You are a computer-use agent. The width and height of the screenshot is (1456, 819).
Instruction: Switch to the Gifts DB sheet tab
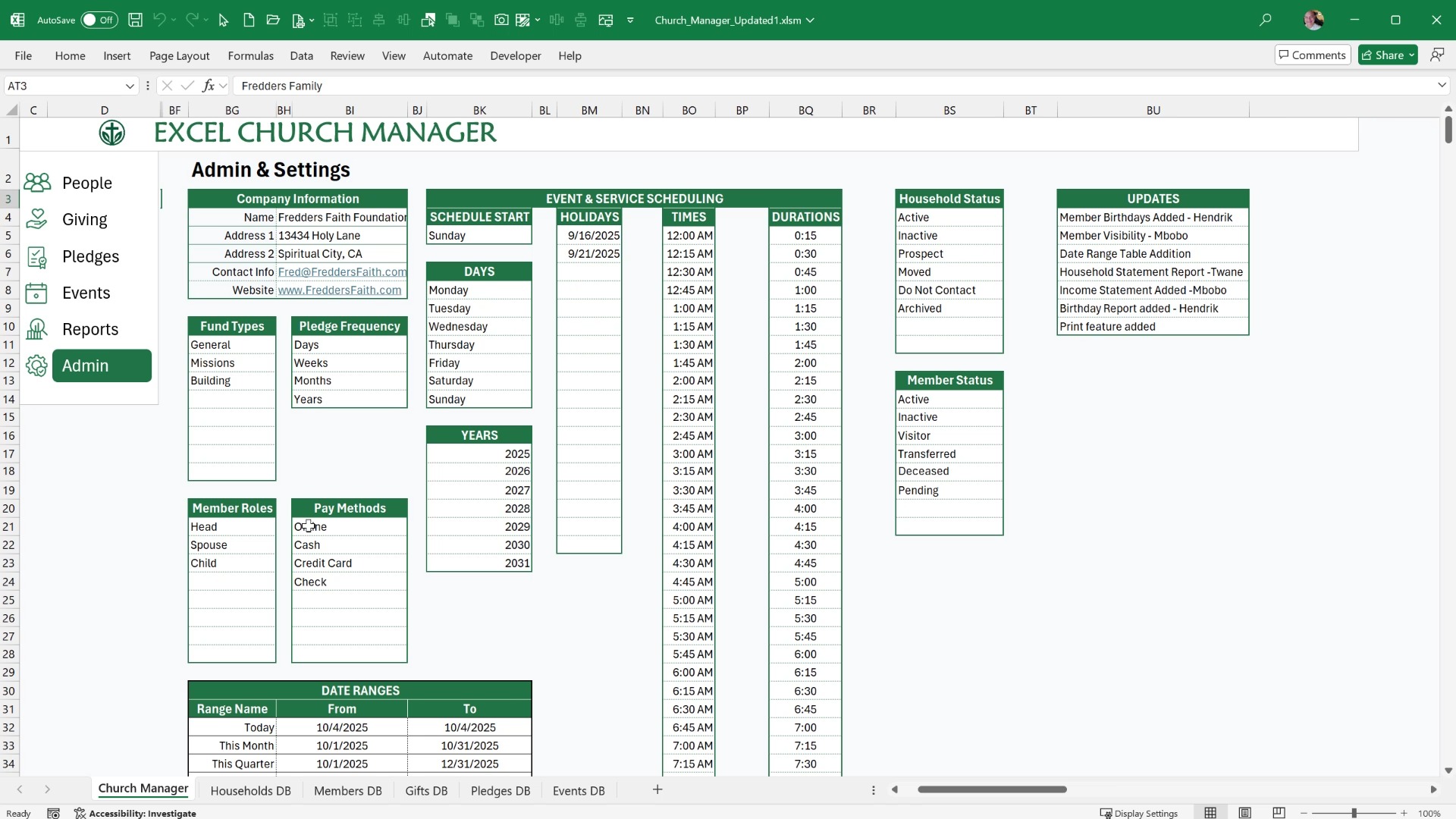426,790
